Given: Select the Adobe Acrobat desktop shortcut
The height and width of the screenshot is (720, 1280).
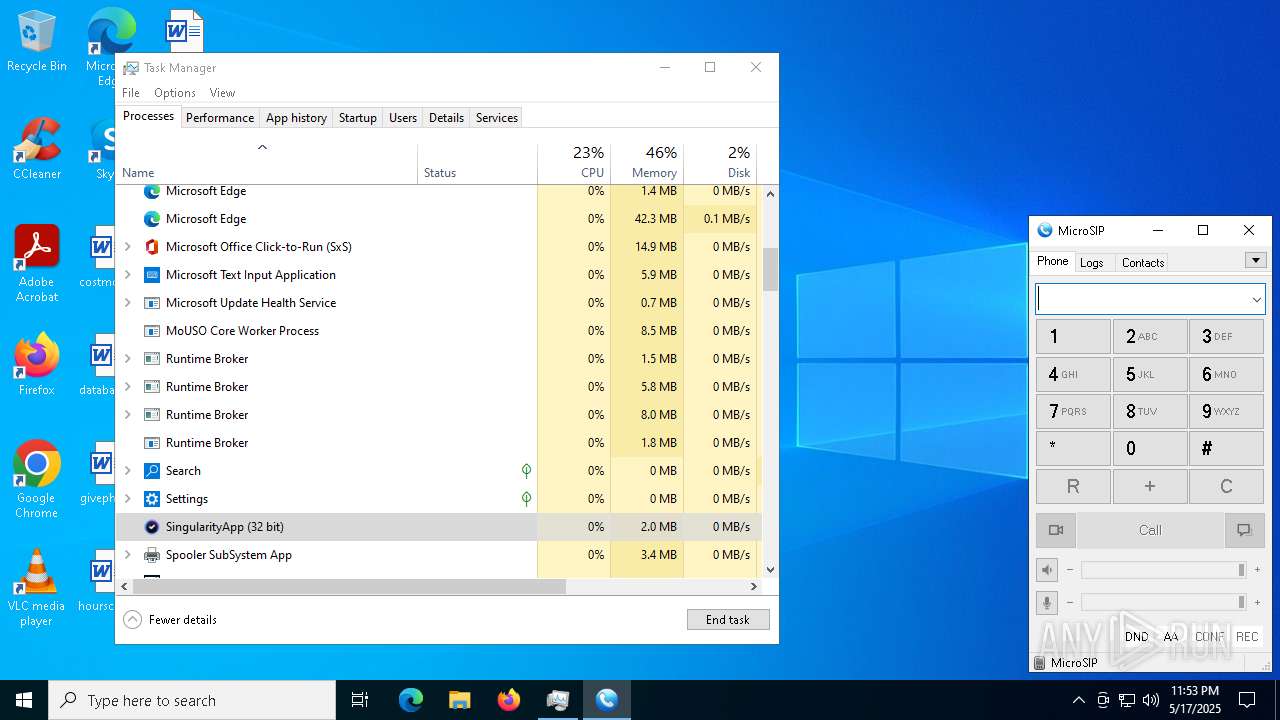Looking at the screenshot, I should tap(36, 264).
